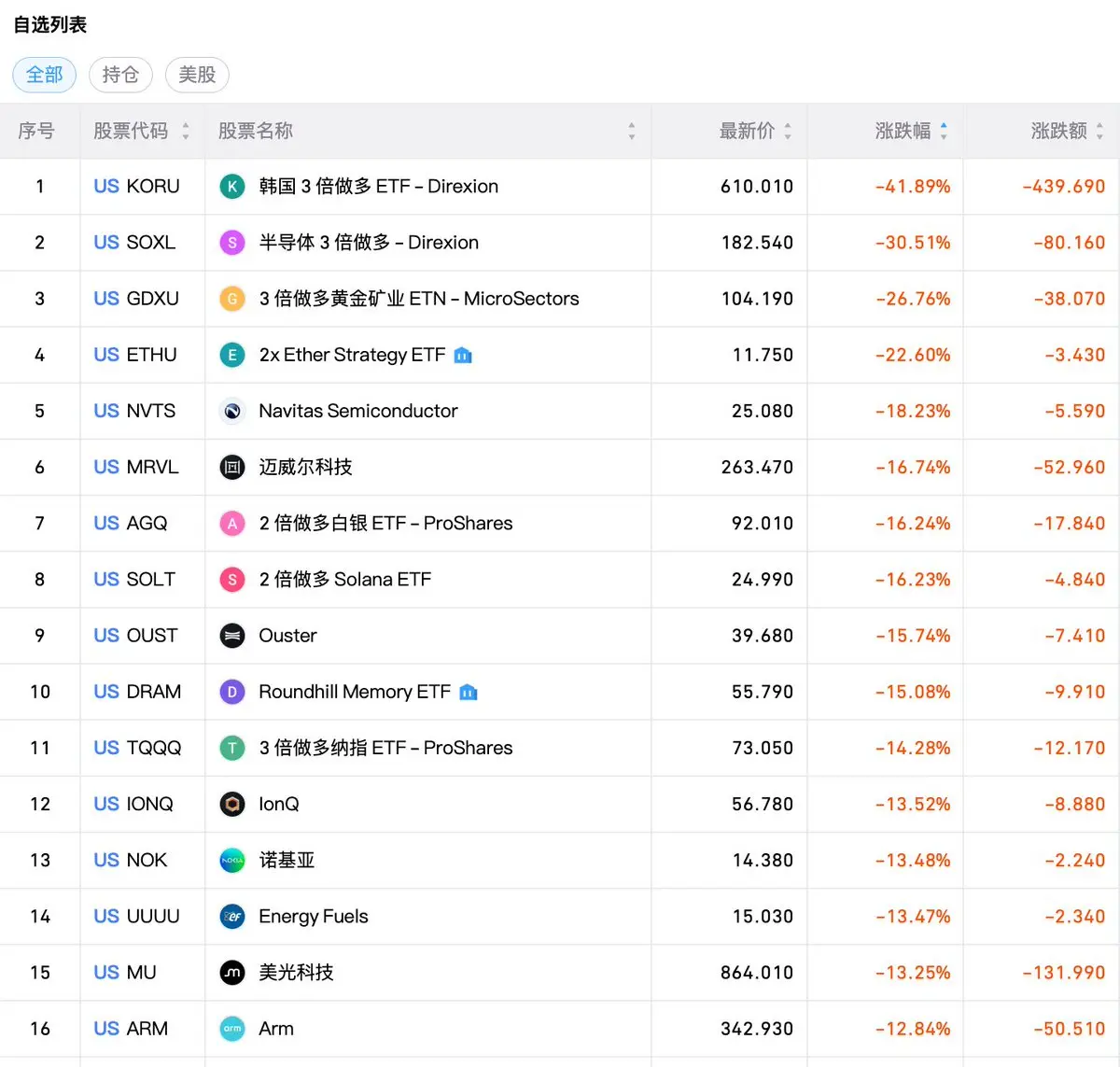Click the change percentage -41.89%

913,187
